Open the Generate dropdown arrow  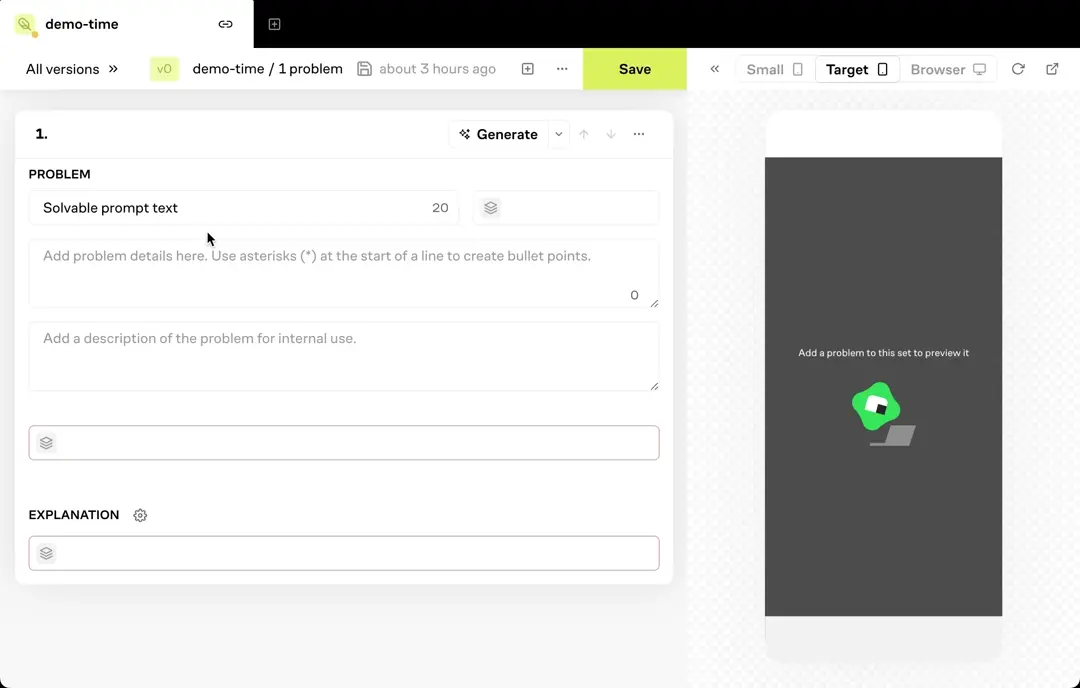tap(559, 134)
